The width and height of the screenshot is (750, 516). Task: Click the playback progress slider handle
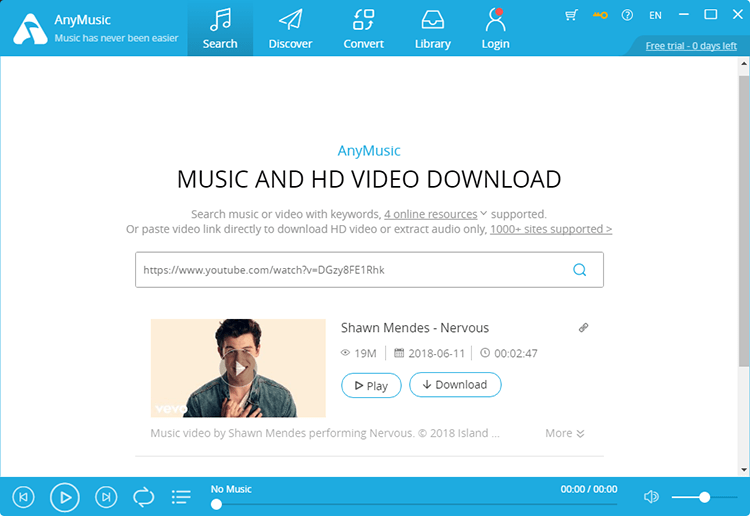(216, 504)
